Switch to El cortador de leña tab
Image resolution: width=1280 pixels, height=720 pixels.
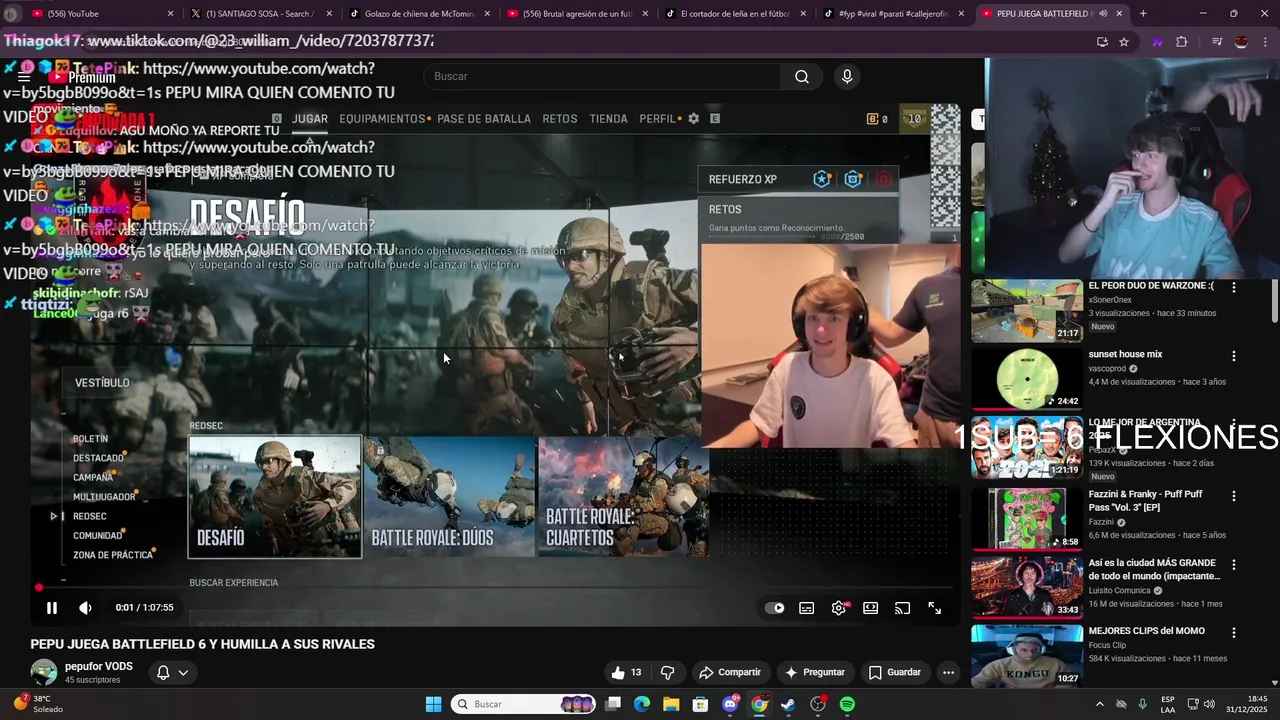[734, 14]
